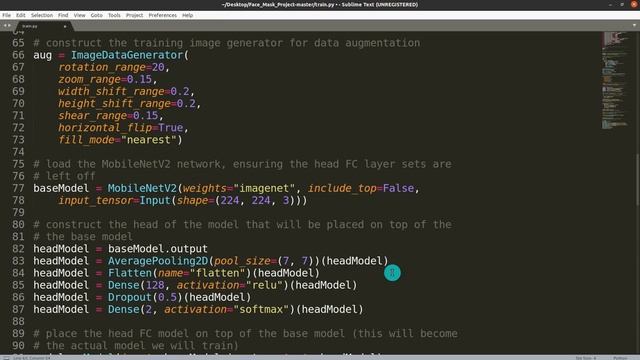Viewport: 640px width, 360px height.
Task: Click input_tensor on line 78
Action: pos(96,200)
